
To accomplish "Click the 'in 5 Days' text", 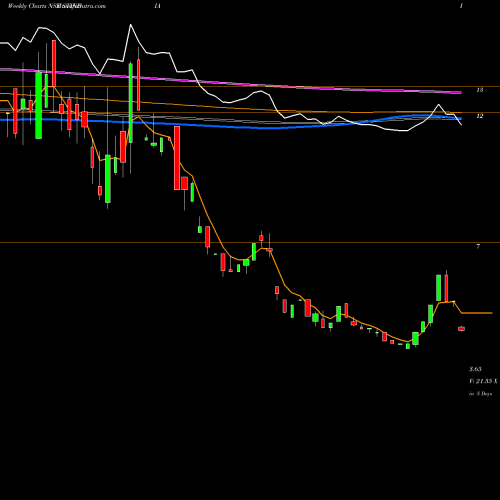I will tap(481, 394).
